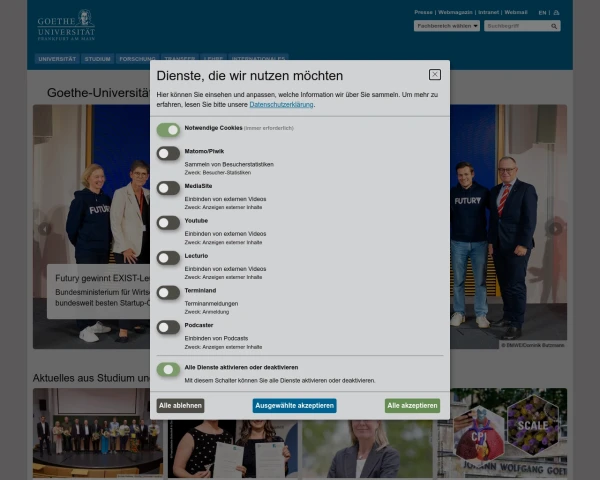The width and height of the screenshot is (600, 480).
Task: Click the login icon next to EN
Action: click(556, 13)
